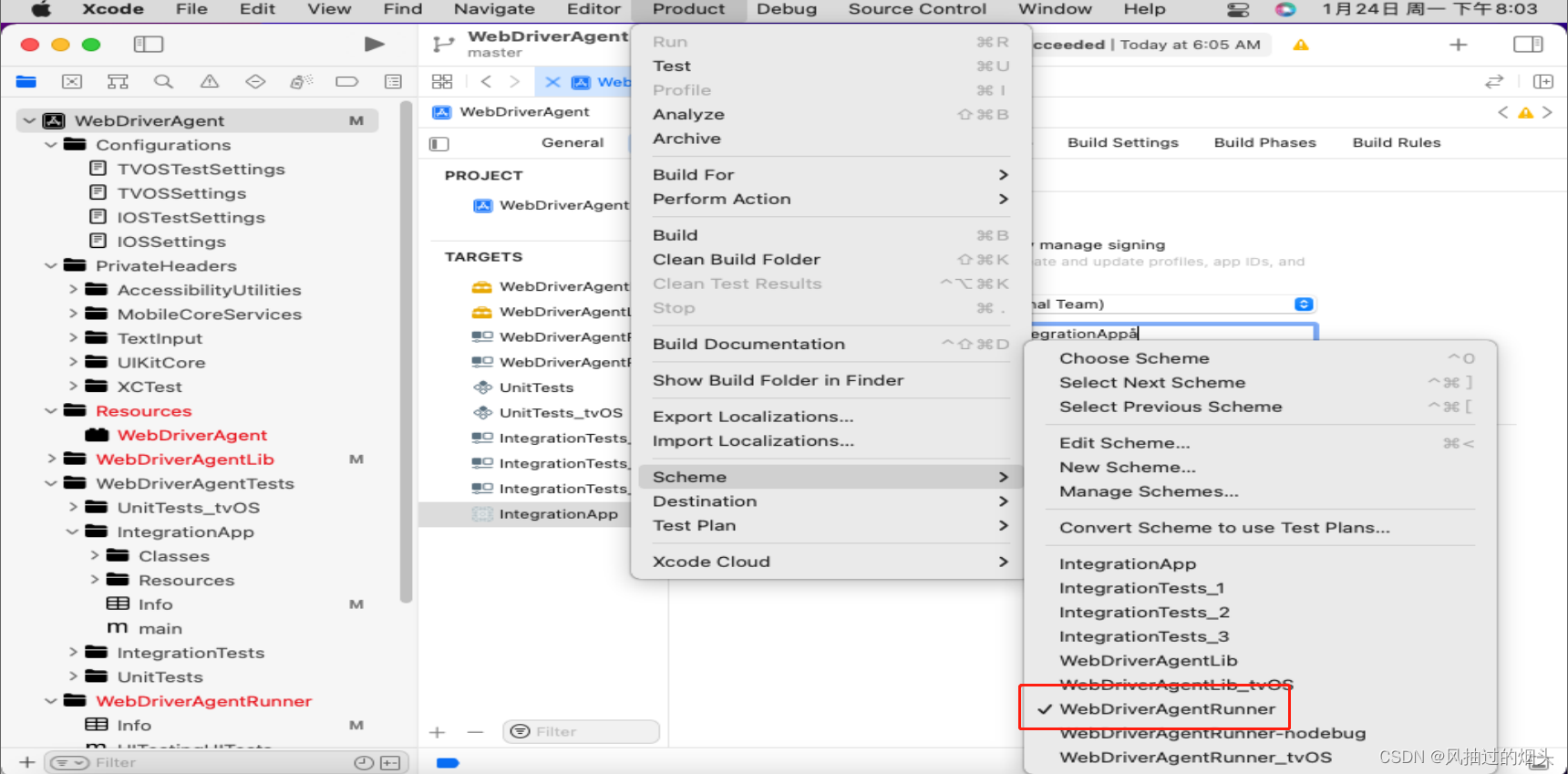
Task: Open the Source Control menu
Action: click(917, 9)
